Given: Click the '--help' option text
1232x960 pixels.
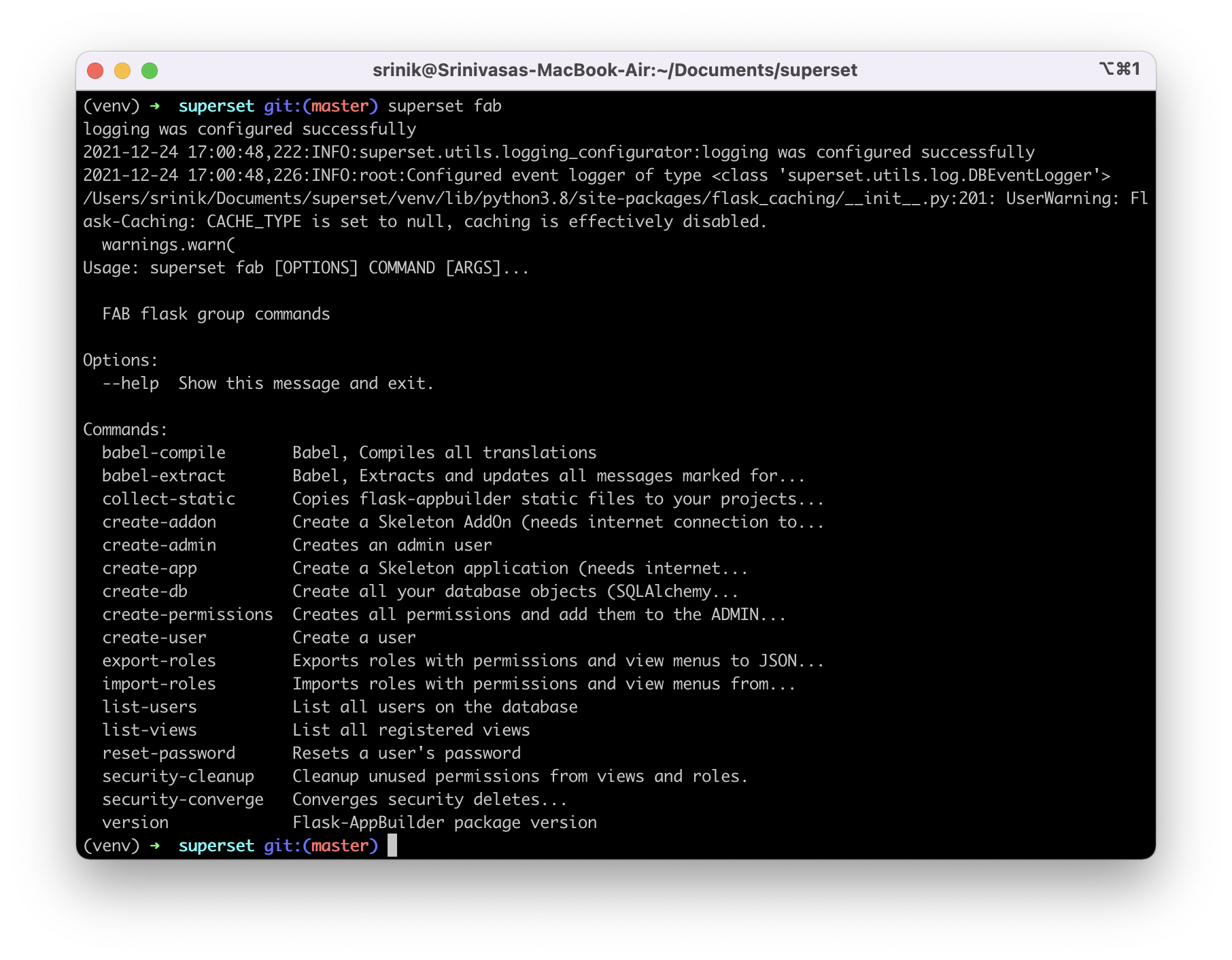Looking at the screenshot, I should point(131,383).
